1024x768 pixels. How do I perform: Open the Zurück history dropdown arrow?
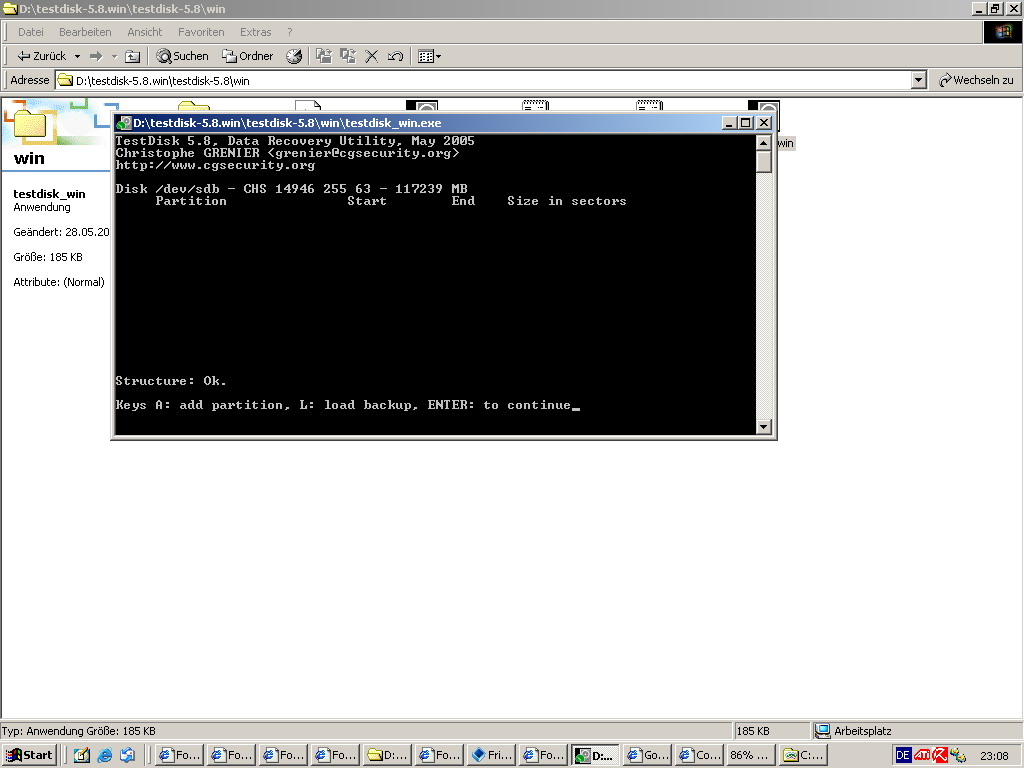tap(77, 56)
